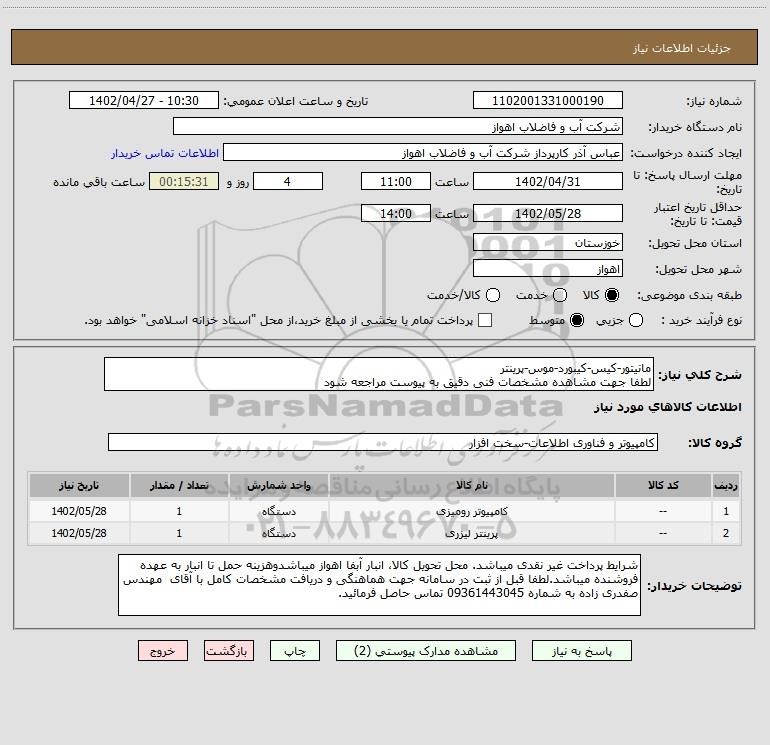Viewport: 770px width, 745px height.
Task: Click the remaining time counter 00:15:31
Action: (184, 181)
